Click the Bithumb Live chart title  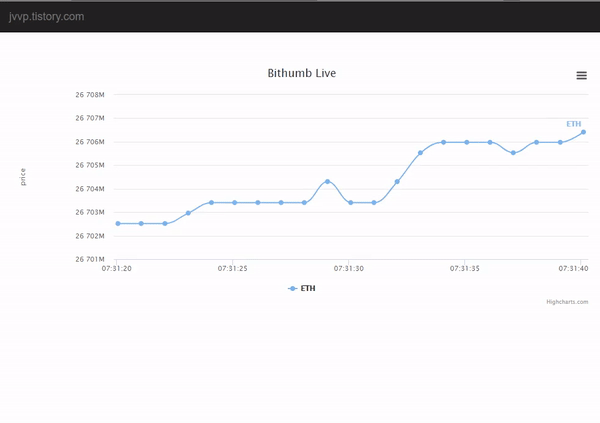tap(302, 73)
